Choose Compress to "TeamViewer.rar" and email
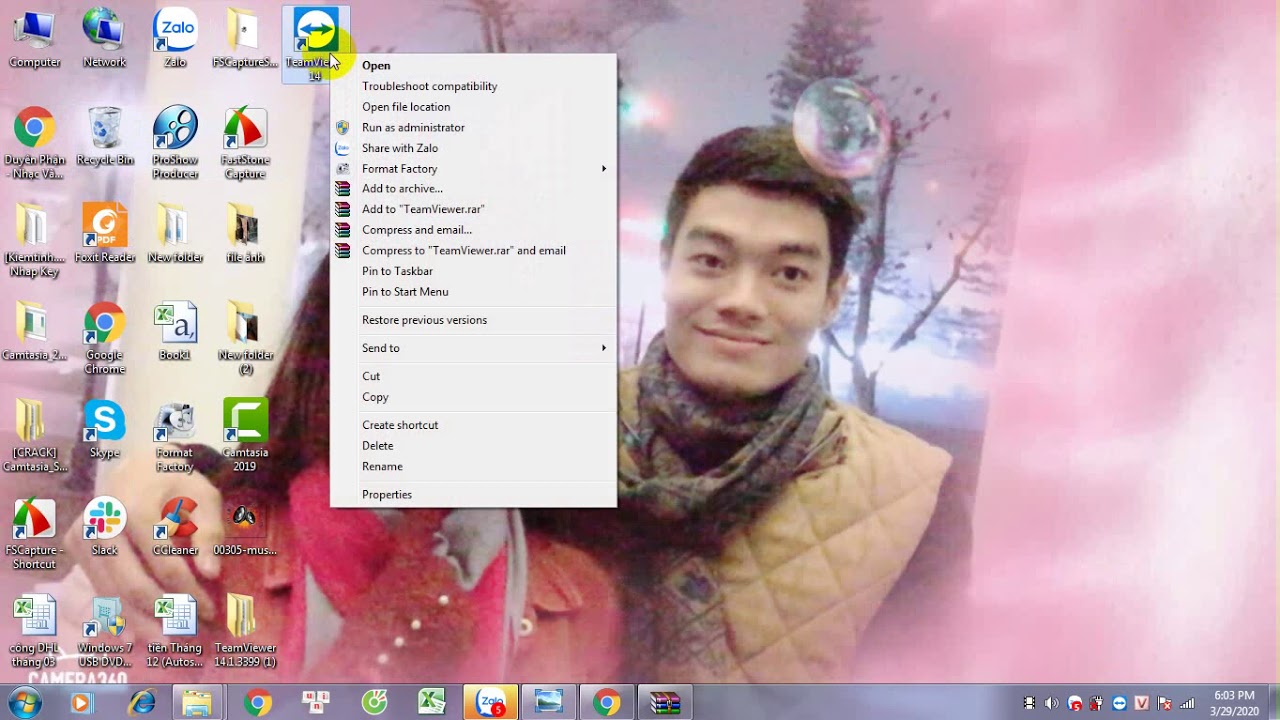 [473, 250]
